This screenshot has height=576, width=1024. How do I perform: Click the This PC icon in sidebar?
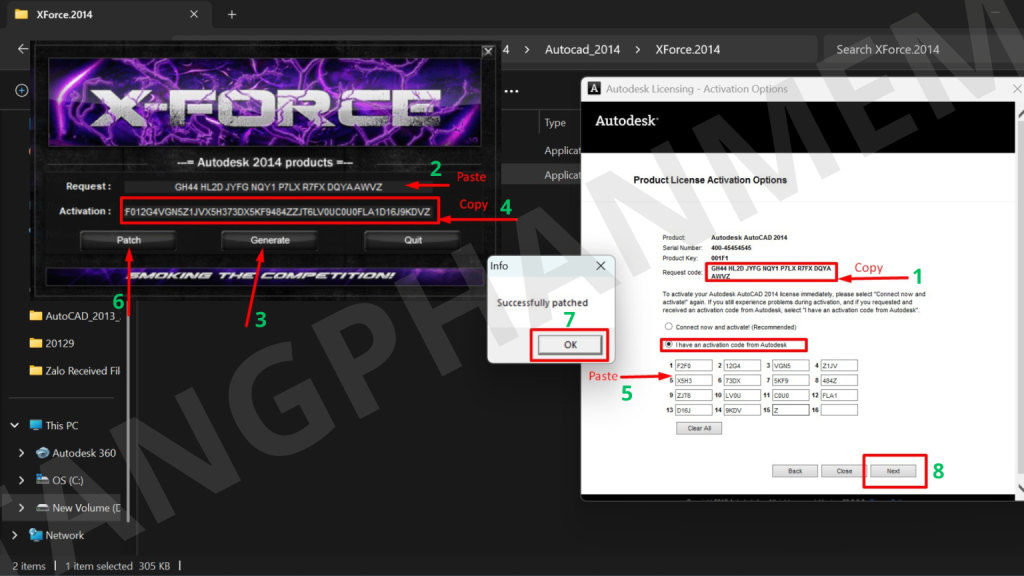36,425
